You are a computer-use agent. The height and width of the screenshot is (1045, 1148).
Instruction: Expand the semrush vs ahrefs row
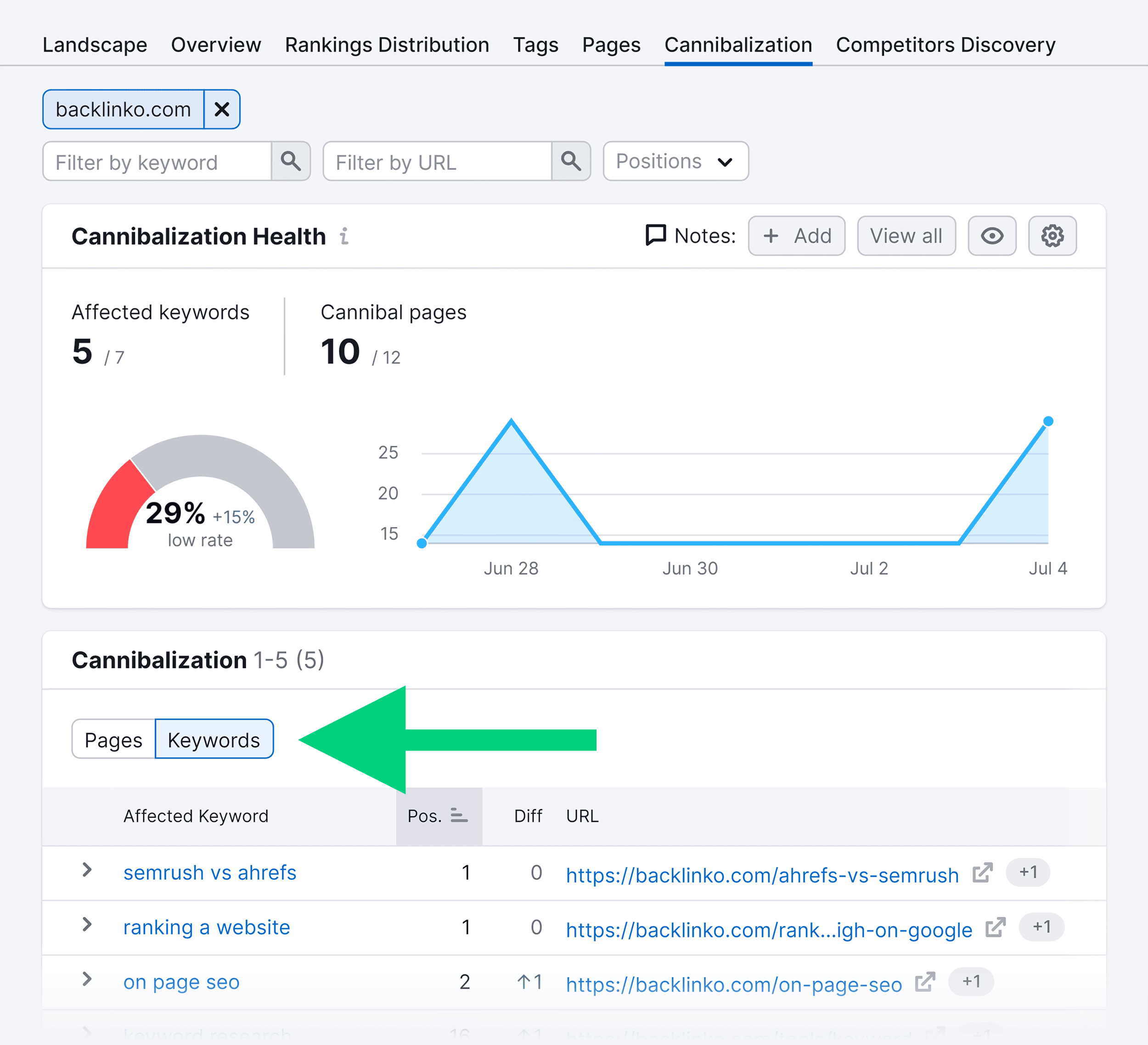click(x=86, y=870)
